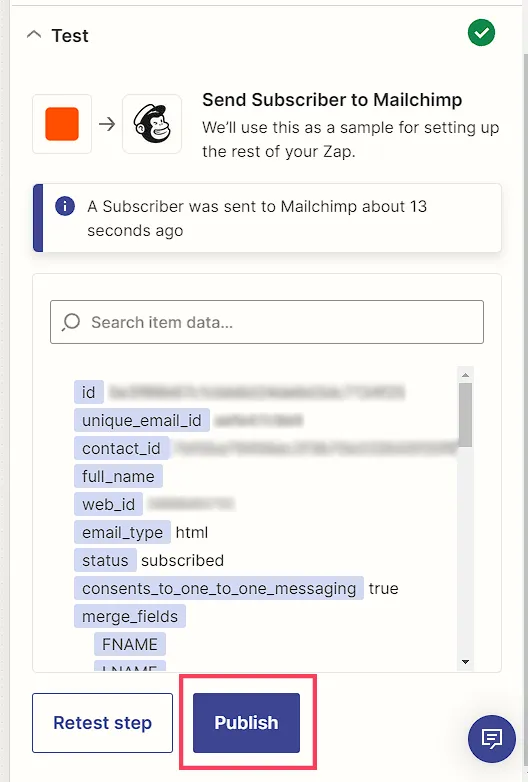Select the consents_to_one_to_one_messaging tag
This screenshot has height=782, width=528.
219,588
